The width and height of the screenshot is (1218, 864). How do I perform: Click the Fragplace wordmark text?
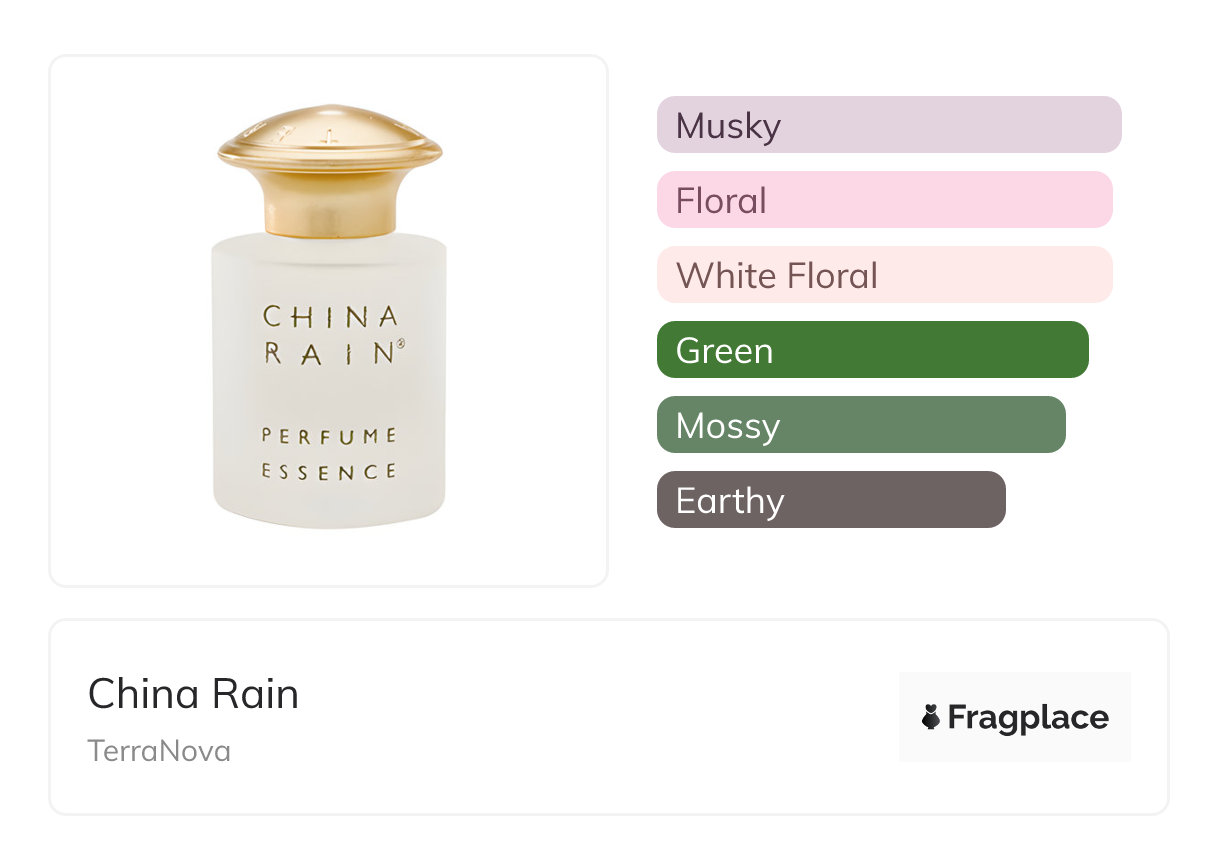1028,717
